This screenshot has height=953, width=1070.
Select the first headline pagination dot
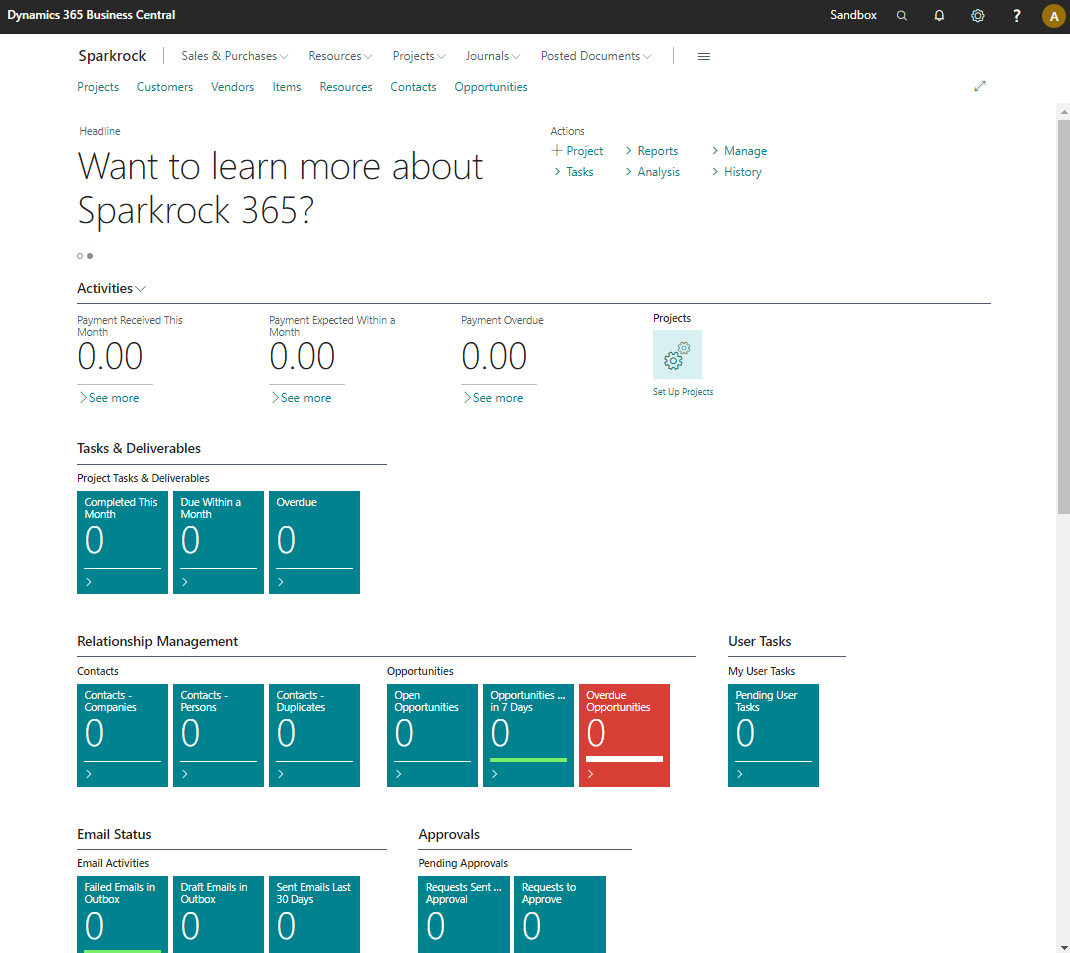click(x=80, y=256)
